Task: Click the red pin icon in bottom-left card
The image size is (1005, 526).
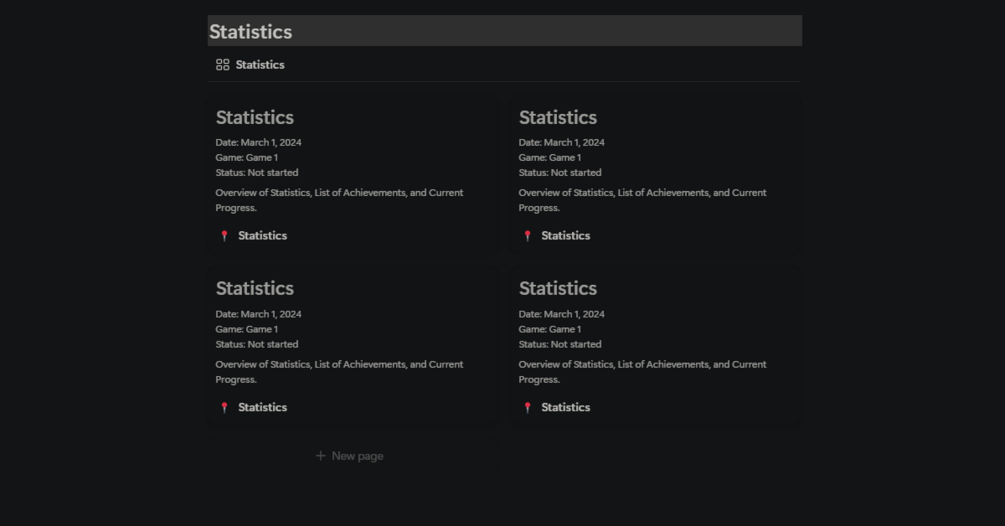Action: [x=224, y=408]
